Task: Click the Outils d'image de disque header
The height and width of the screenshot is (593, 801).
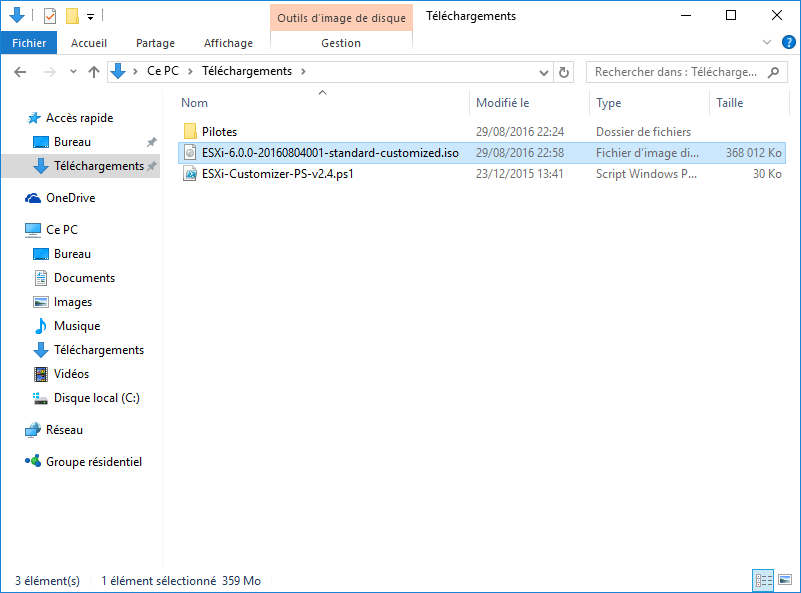Action: [341, 18]
